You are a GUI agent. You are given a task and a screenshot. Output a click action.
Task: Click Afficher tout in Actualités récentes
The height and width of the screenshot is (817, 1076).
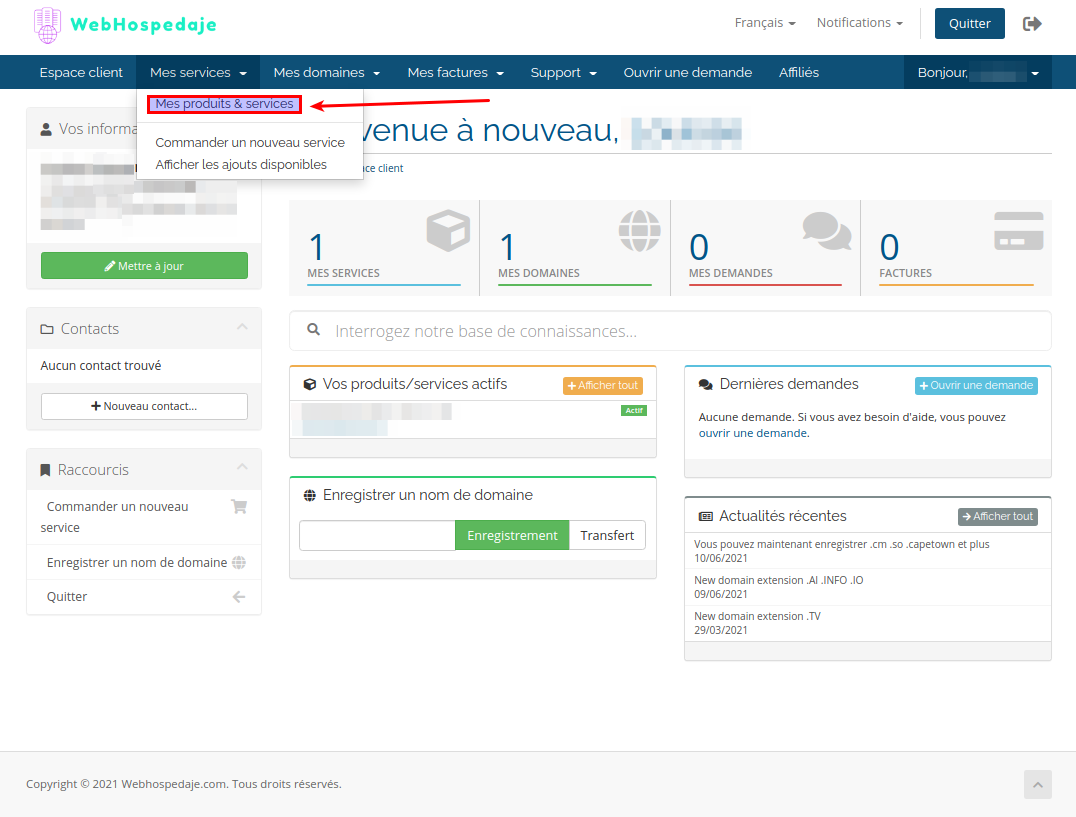point(998,517)
